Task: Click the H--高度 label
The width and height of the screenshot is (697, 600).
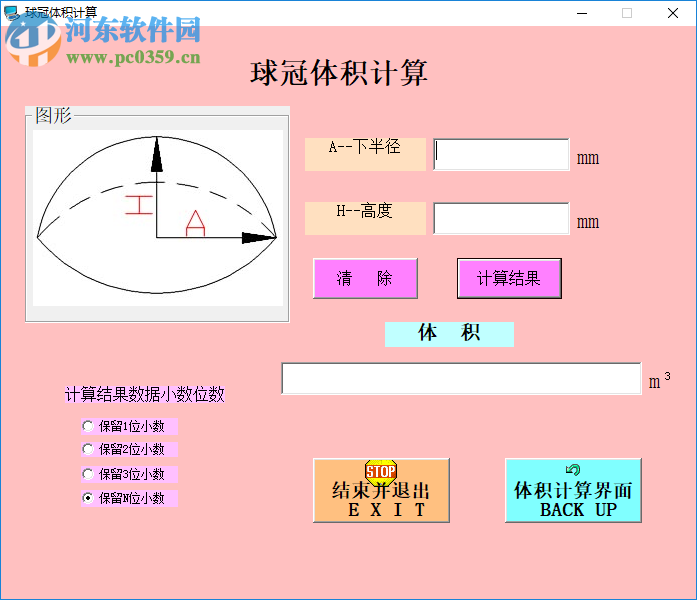Action: (x=365, y=218)
